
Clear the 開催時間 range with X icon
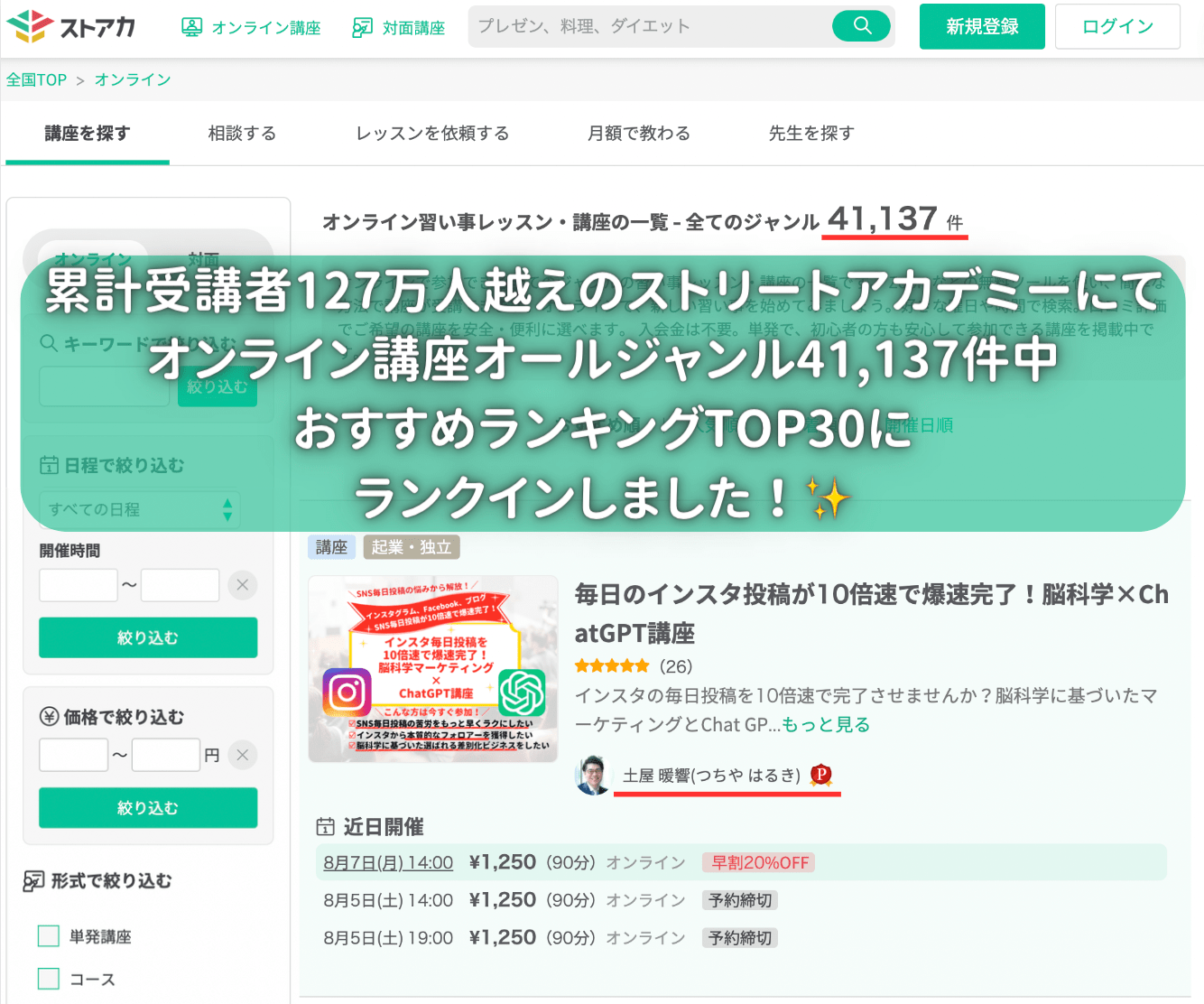242,585
